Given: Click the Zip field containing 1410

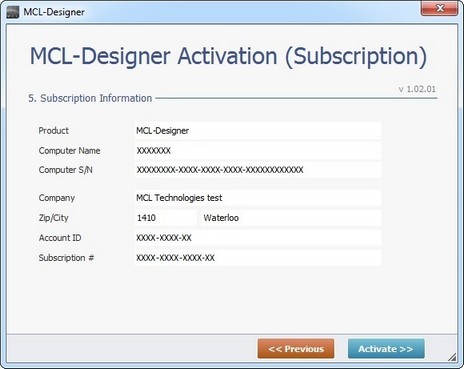Looking at the screenshot, I should point(166,218).
